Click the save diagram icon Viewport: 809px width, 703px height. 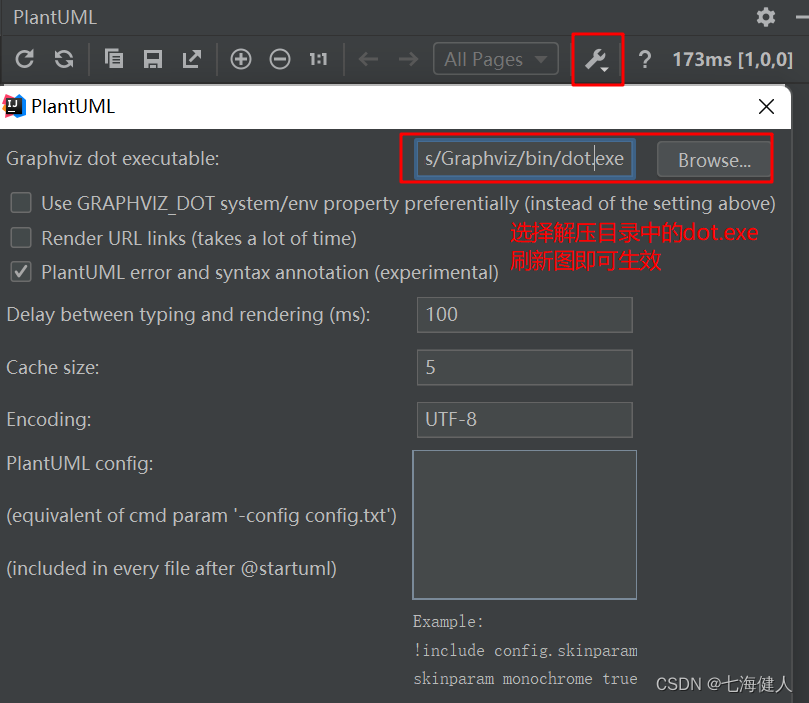tap(152, 59)
